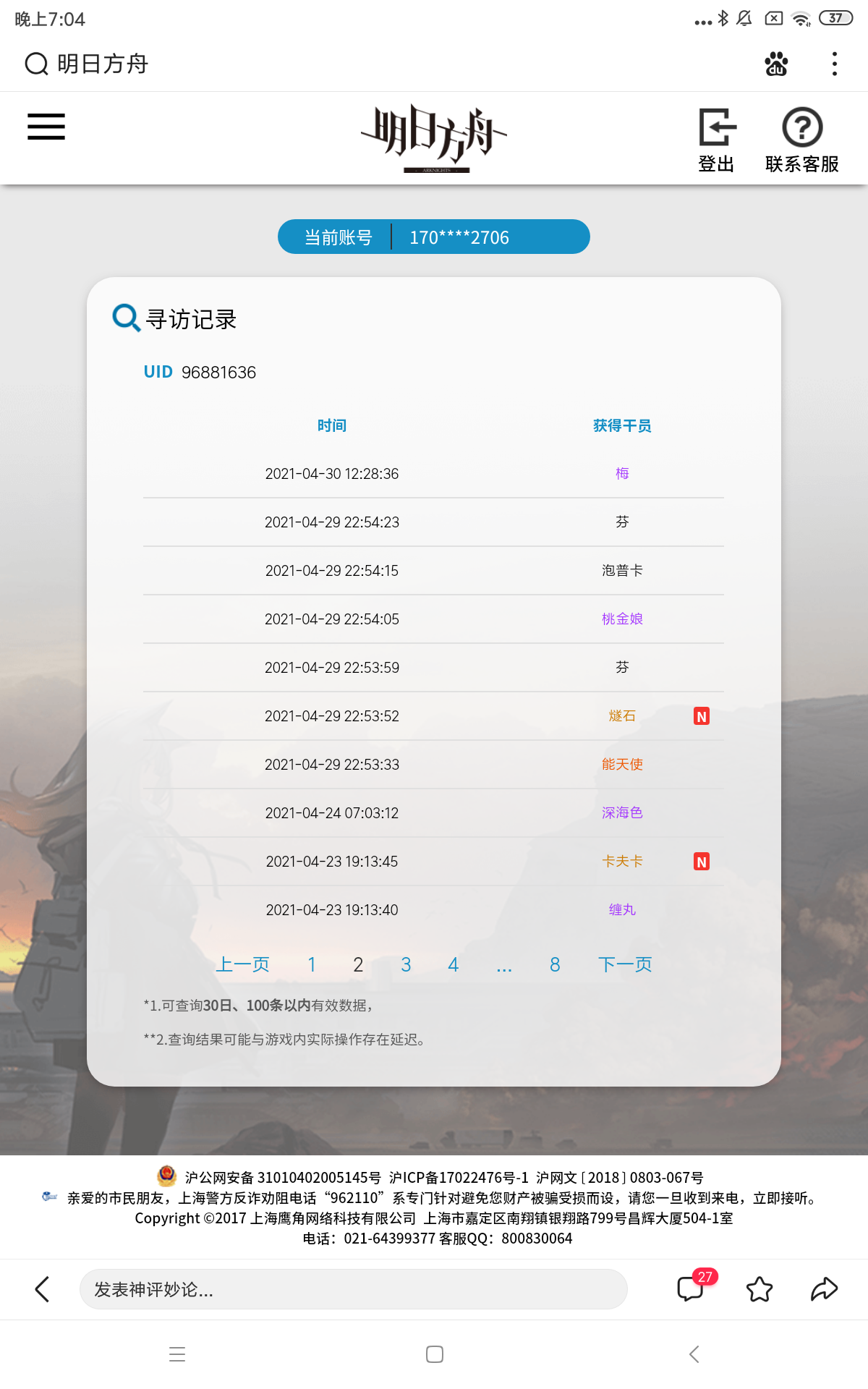Click operator name 卡夫卡
Image resolution: width=868 pixels, height=1389 pixels.
point(622,861)
